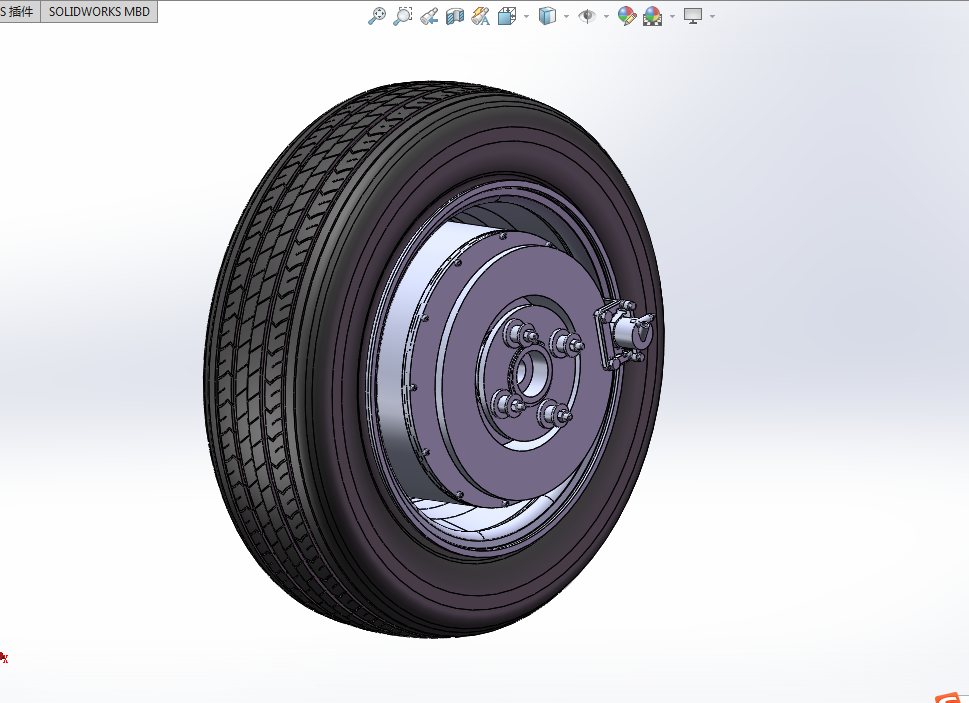Select the brake caliper part on the wheel
The width and height of the screenshot is (969, 703).
(x=623, y=334)
